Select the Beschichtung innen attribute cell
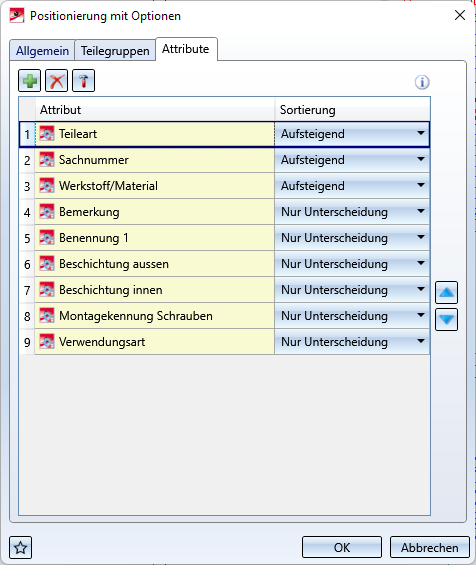The image size is (476, 565). 155,289
